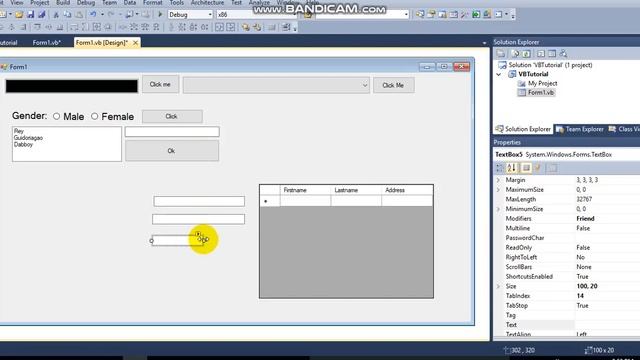
Task: Click the Undo arrow icon
Action: (x=93, y=15)
